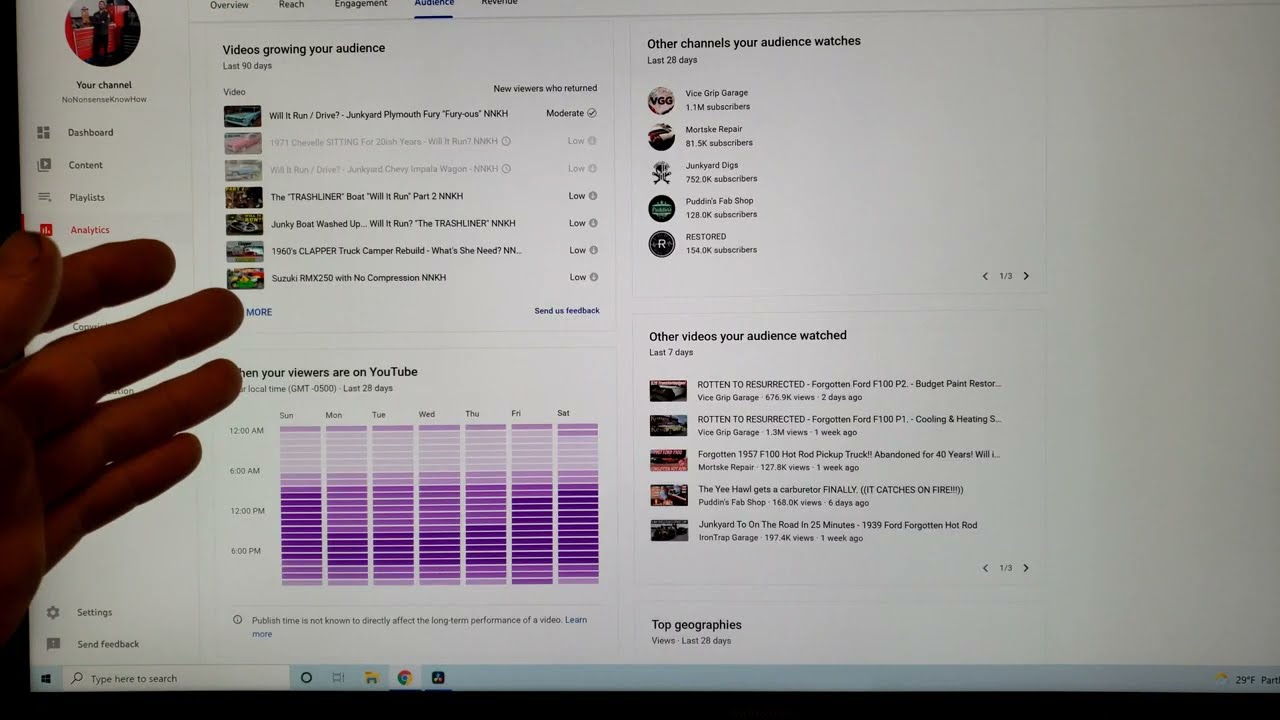Click the Windows Start button
This screenshot has height=720, width=1280.
point(46,679)
